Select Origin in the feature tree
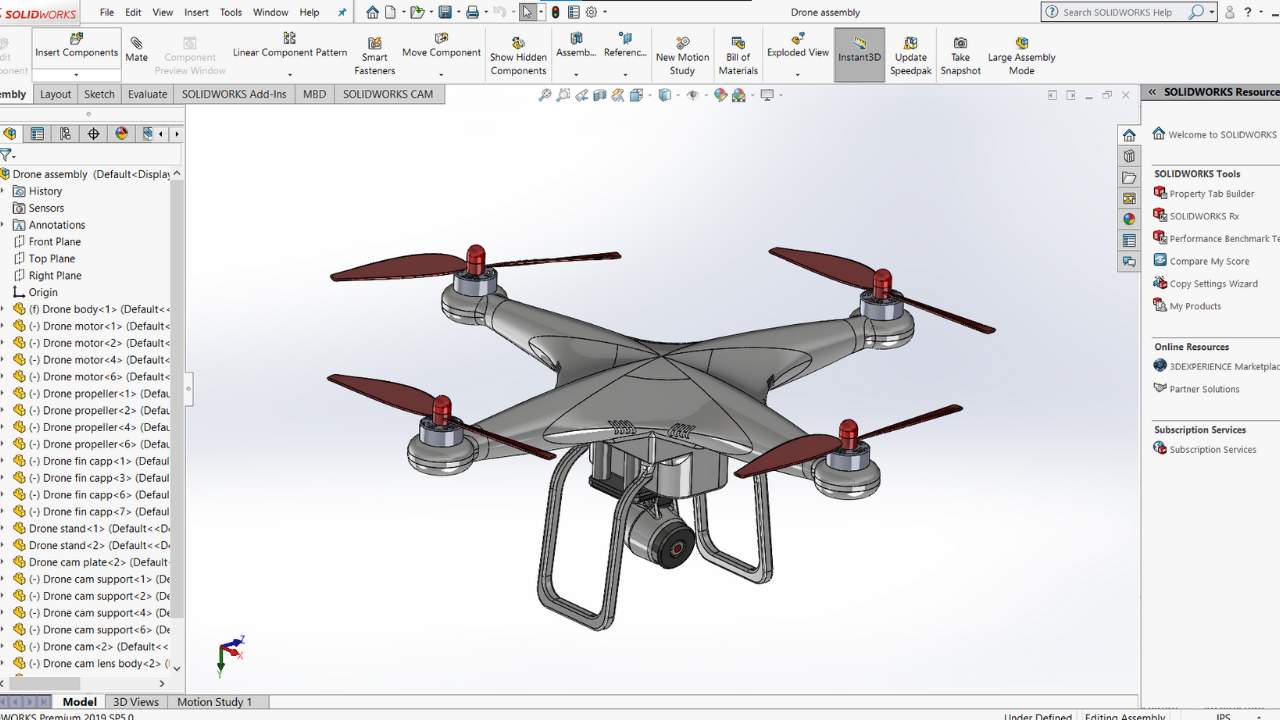The height and width of the screenshot is (720, 1280). point(43,292)
